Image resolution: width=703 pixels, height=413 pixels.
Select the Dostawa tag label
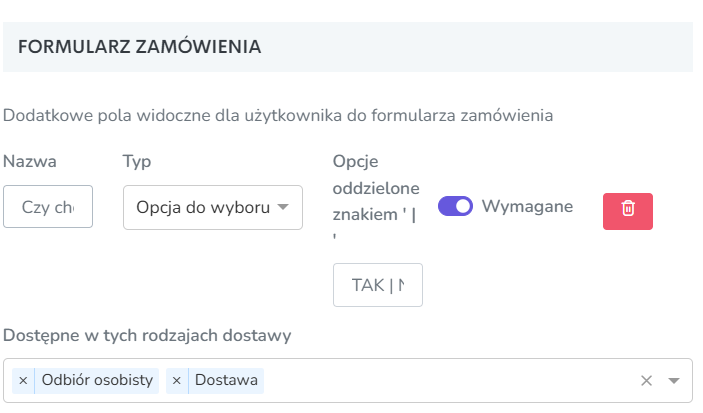(x=226, y=380)
